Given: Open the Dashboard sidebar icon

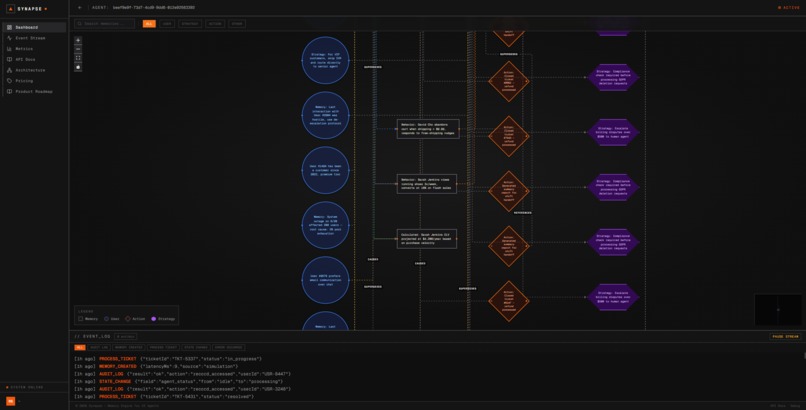Looking at the screenshot, I should click(9, 27).
